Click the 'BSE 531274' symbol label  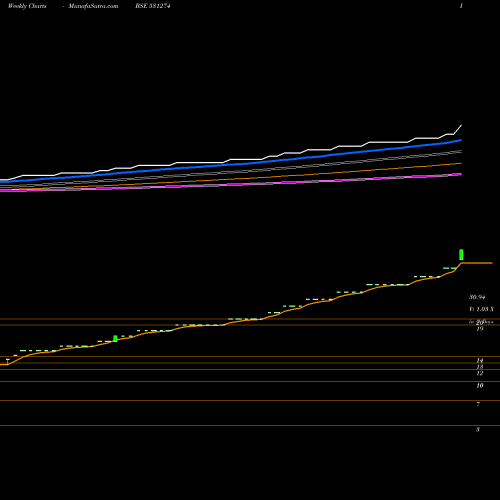coord(153,6)
